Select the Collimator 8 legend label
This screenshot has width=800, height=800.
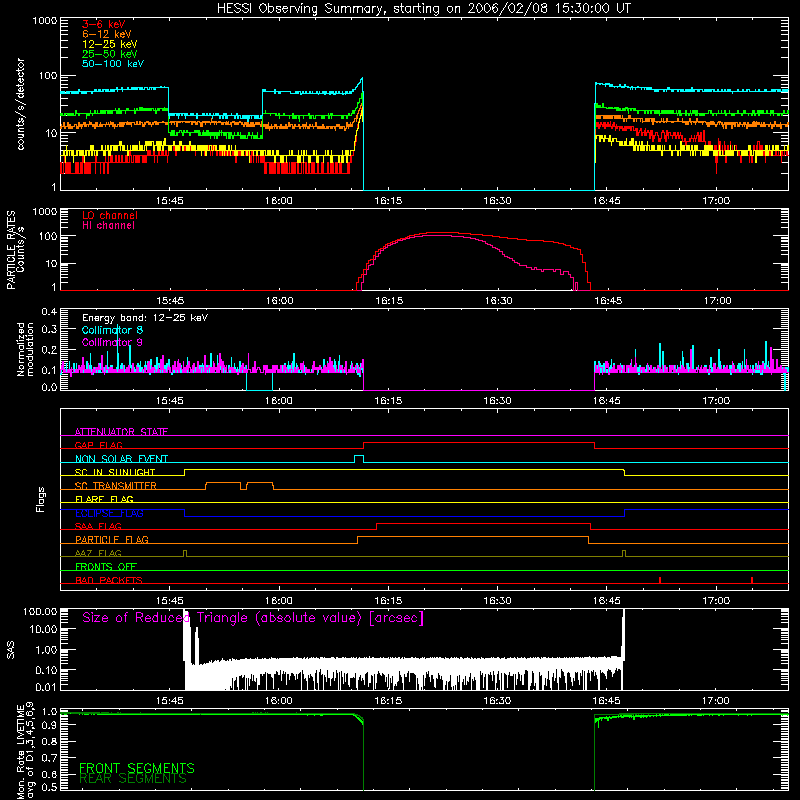tap(112, 330)
